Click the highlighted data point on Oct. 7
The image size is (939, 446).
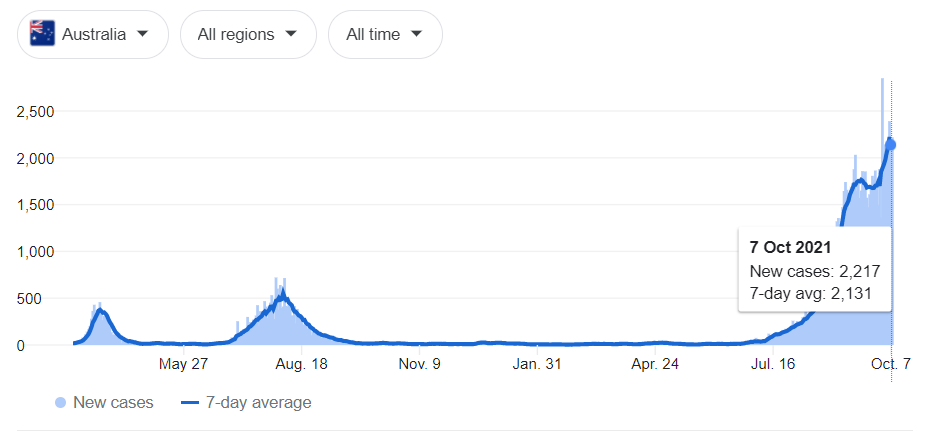pyautogui.click(x=890, y=144)
